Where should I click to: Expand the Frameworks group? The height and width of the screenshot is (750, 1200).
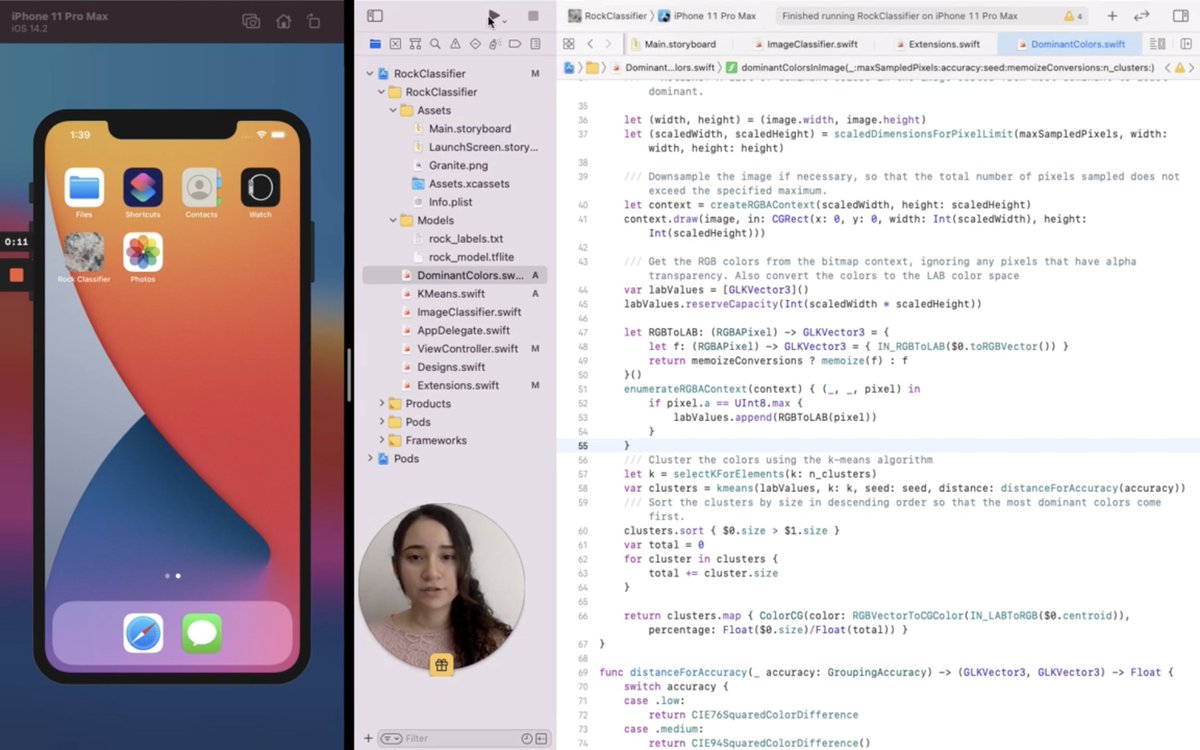tap(381, 440)
